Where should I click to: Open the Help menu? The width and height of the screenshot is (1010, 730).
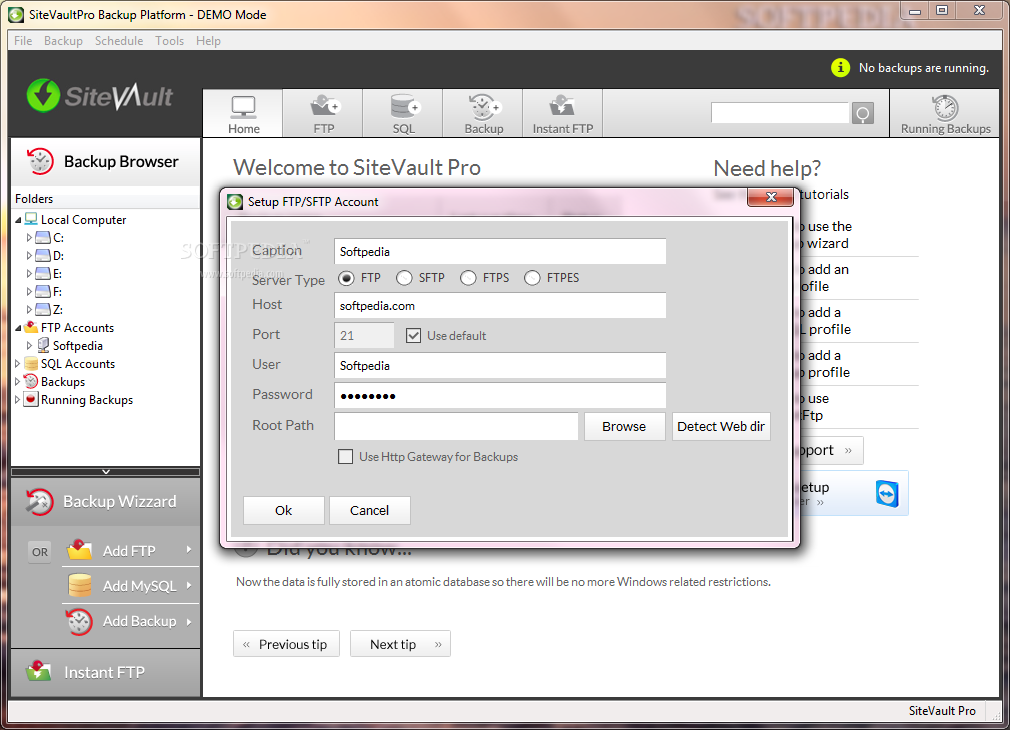click(x=208, y=41)
